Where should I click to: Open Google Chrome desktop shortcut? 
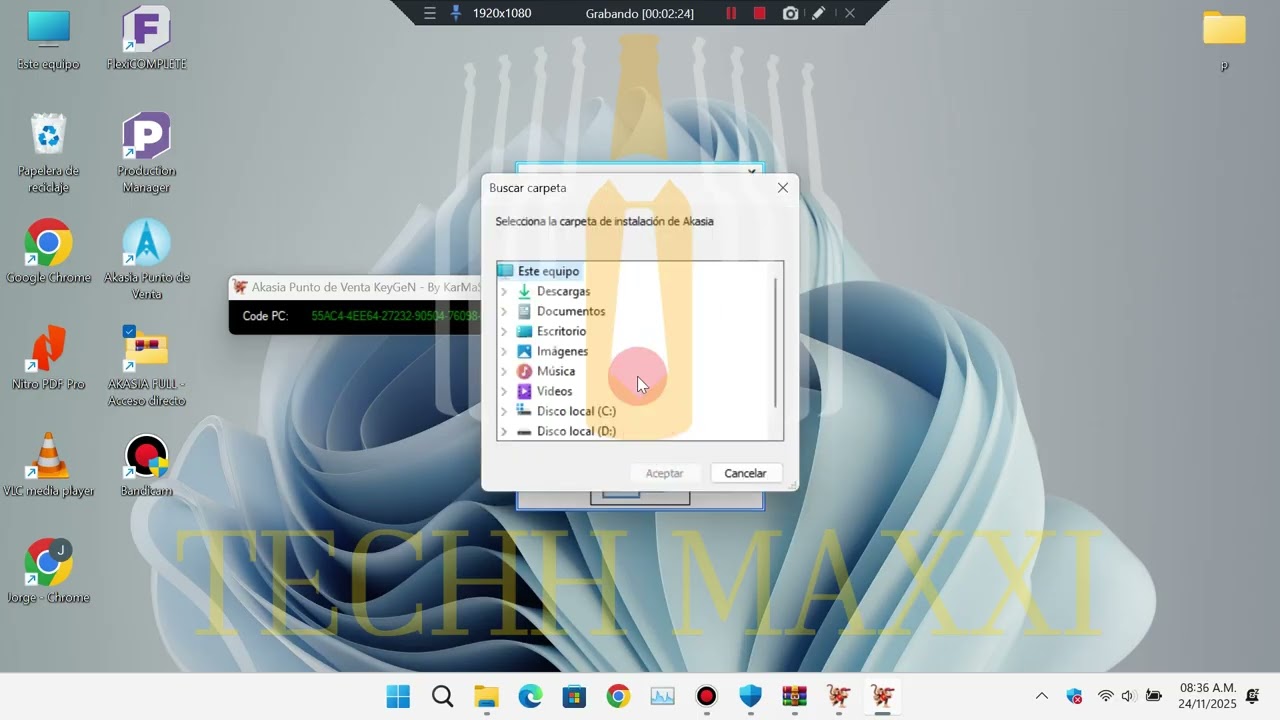tap(48, 252)
